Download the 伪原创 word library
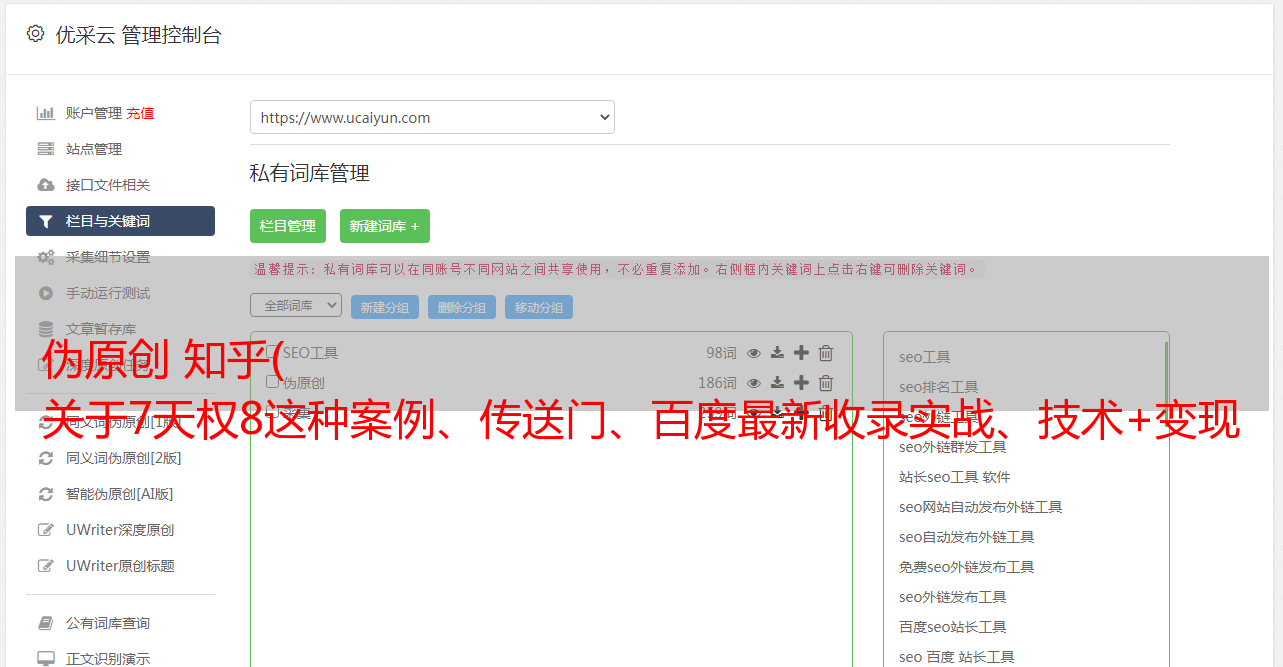This screenshot has height=667, width=1283. pos(777,383)
